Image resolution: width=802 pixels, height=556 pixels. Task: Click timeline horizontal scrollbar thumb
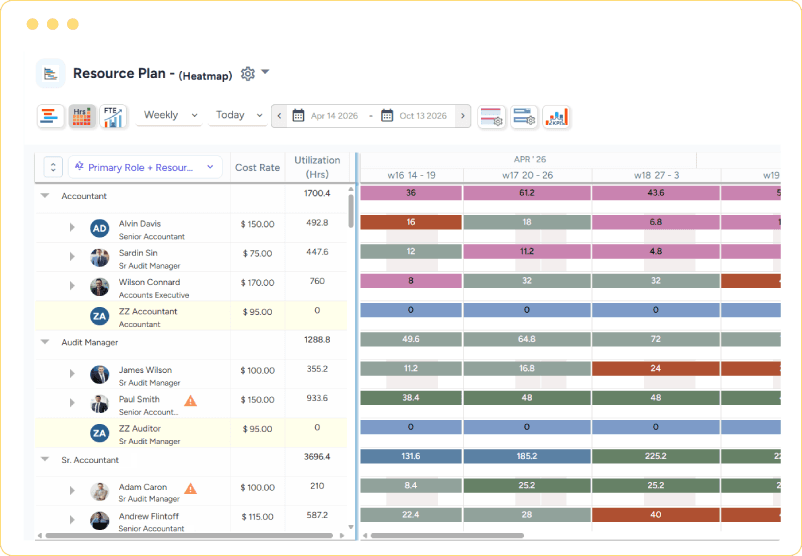click(x=448, y=536)
